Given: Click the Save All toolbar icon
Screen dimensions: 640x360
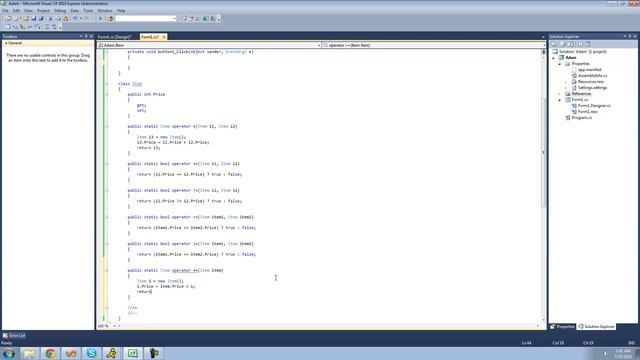Looking at the screenshot, I should click(x=41, y=18).
